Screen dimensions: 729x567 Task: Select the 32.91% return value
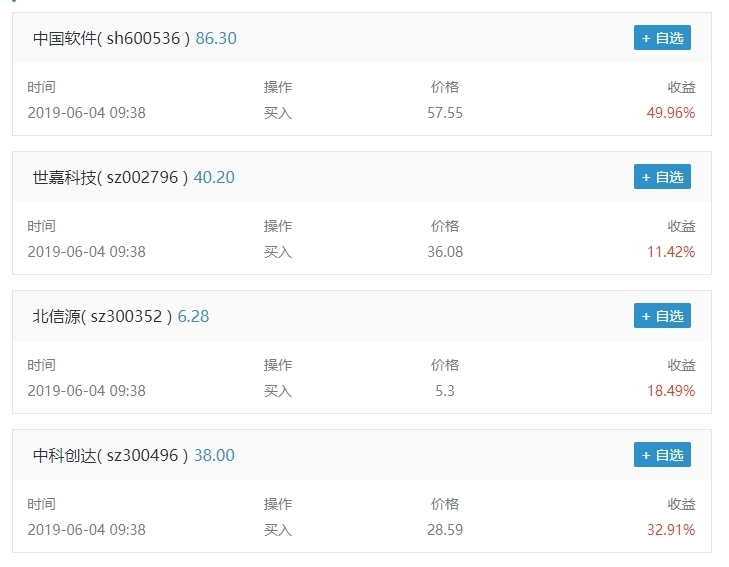[x=671, y=530]
